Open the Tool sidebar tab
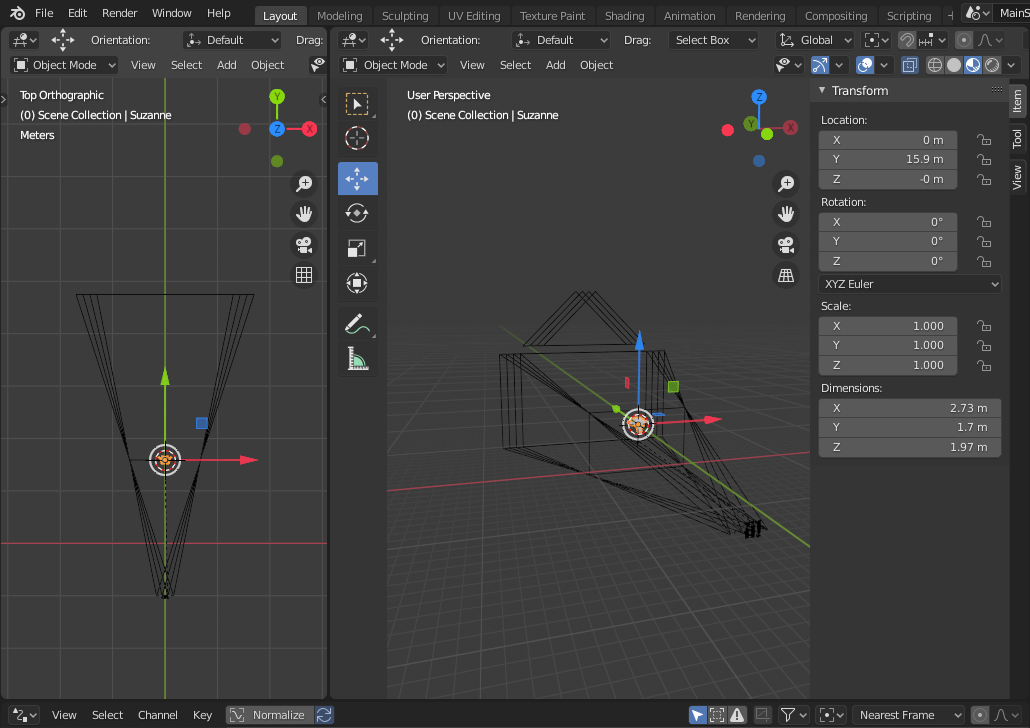 pyautogui.click(x=1018, y=139)
